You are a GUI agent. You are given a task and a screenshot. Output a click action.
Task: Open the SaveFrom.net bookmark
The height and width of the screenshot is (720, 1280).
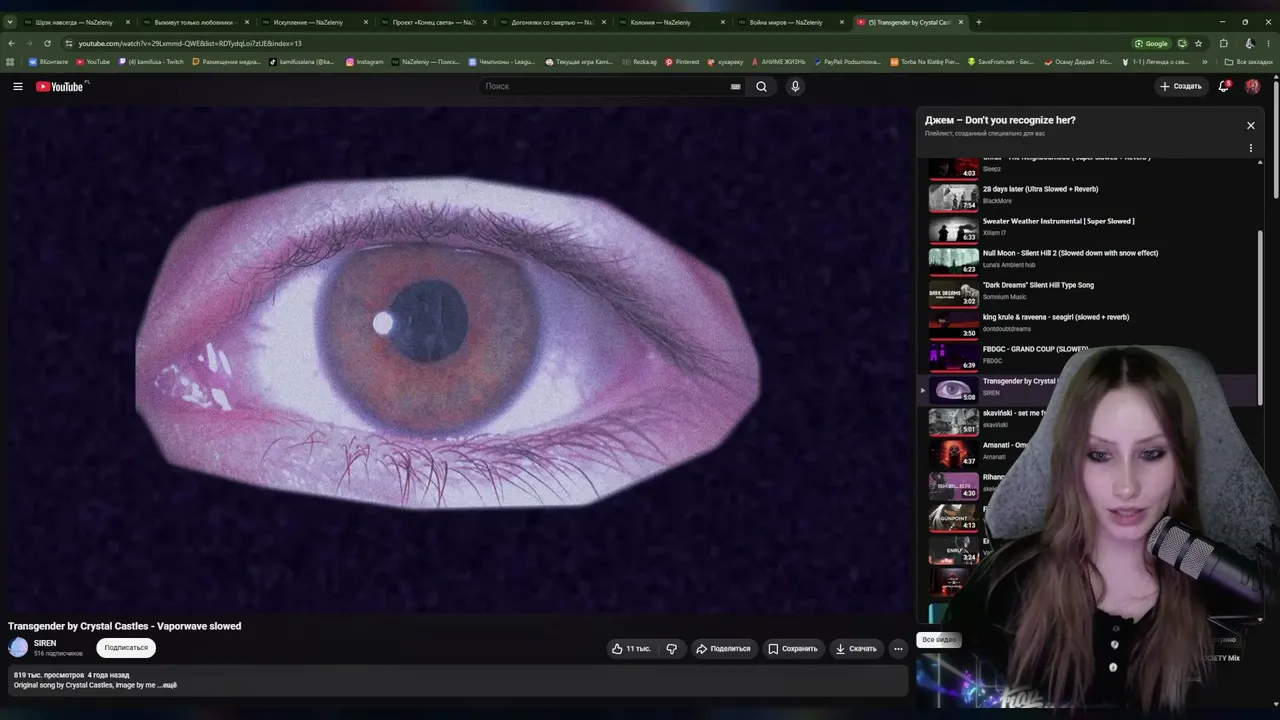pos(1001,62)
